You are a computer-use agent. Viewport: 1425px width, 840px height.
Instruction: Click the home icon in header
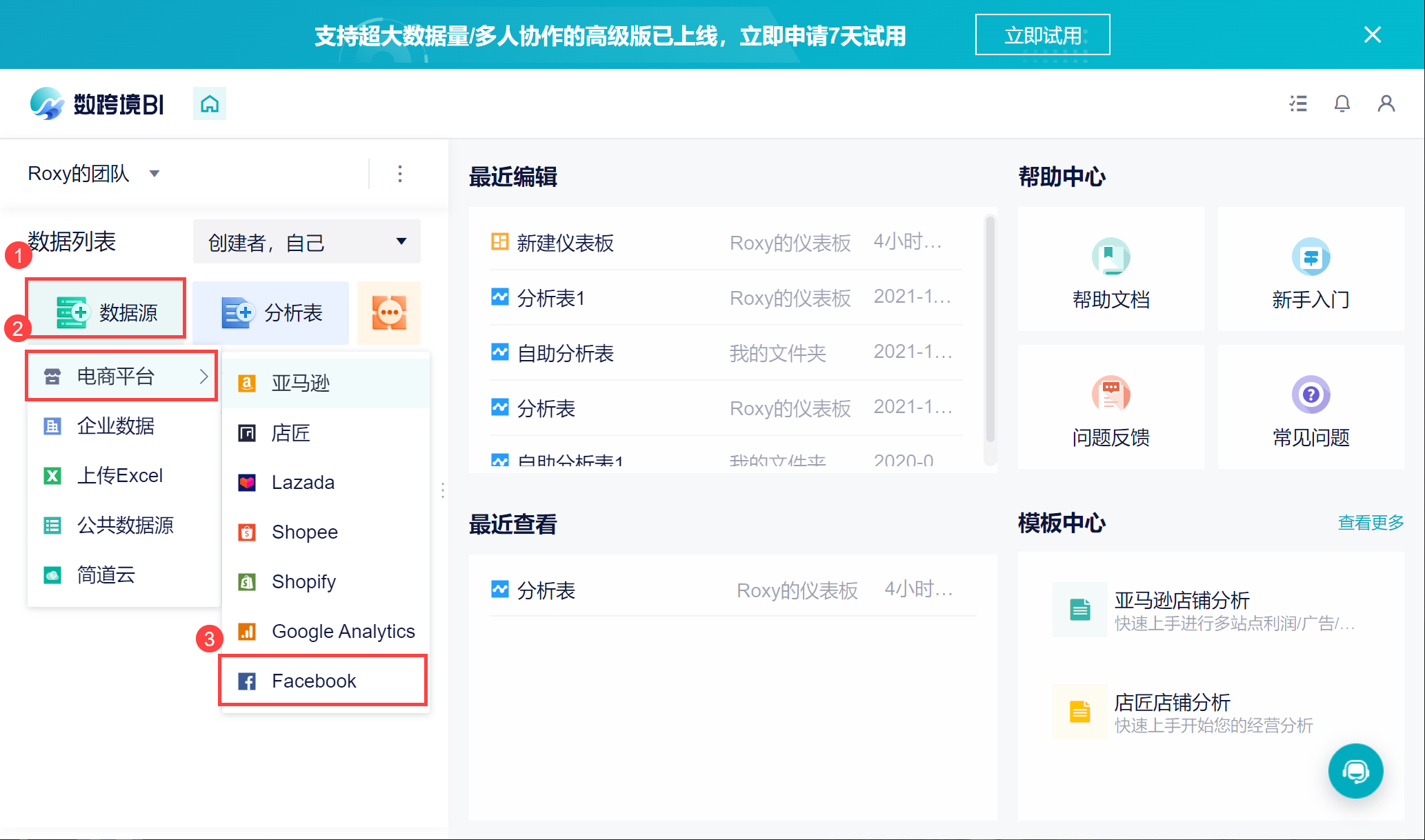(x=210, y=104)
